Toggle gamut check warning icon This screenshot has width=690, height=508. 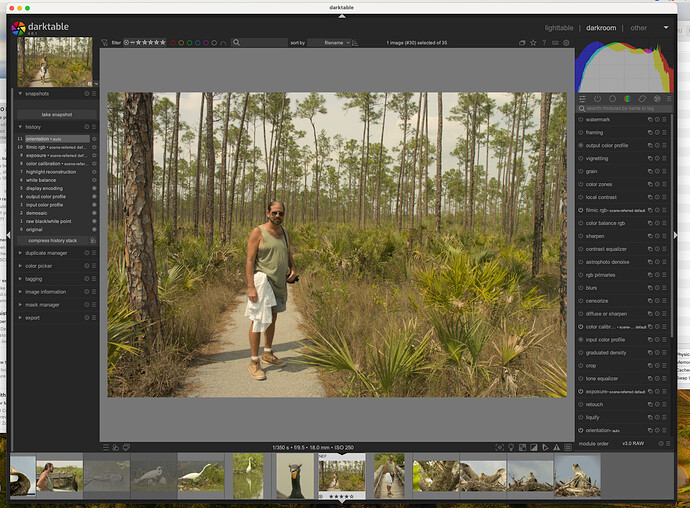[557, 447]
